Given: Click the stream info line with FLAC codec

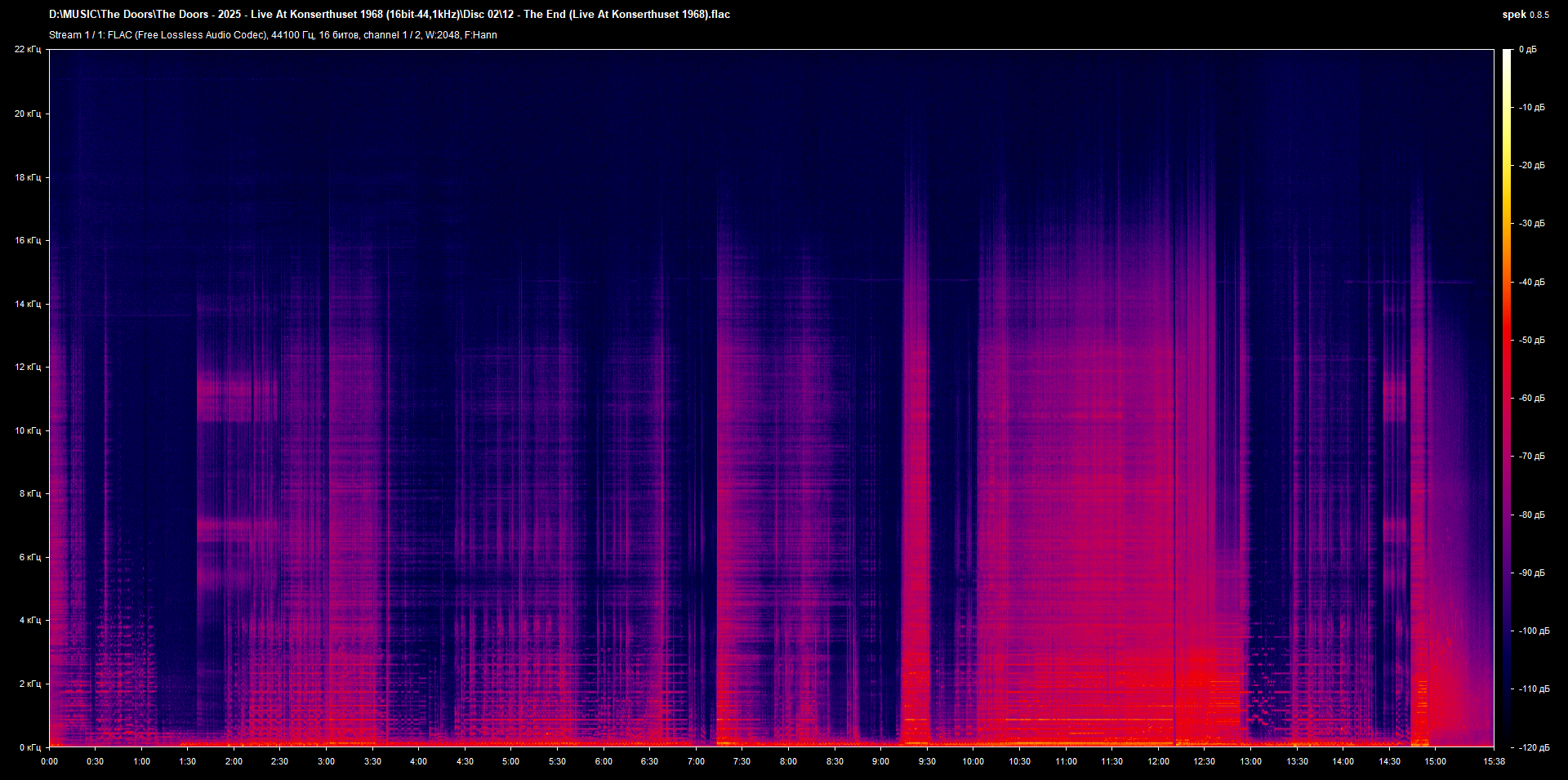Looking at the screenshot, I should 273,35.
